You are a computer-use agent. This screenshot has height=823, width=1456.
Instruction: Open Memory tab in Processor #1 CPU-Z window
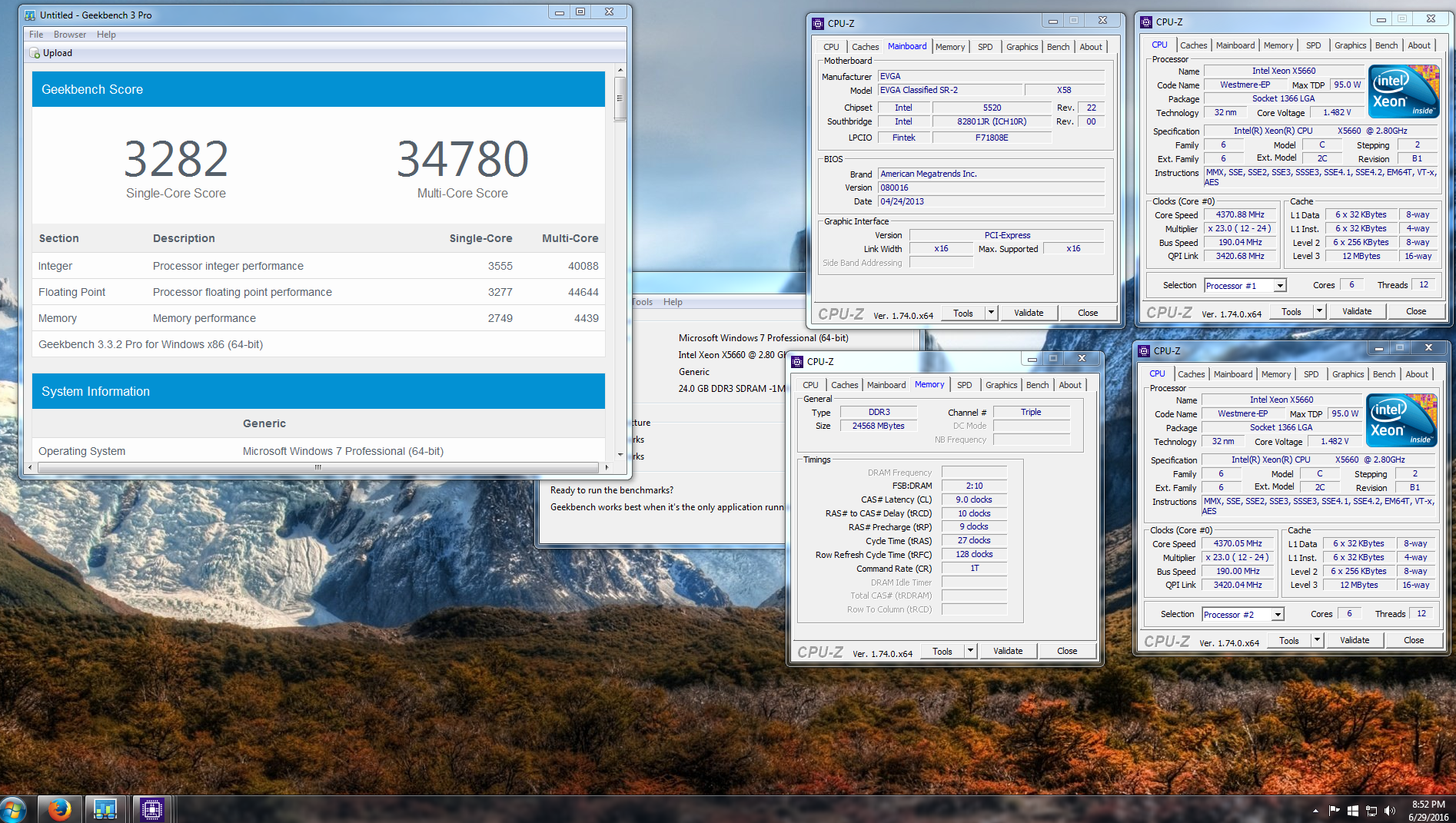1278,45
